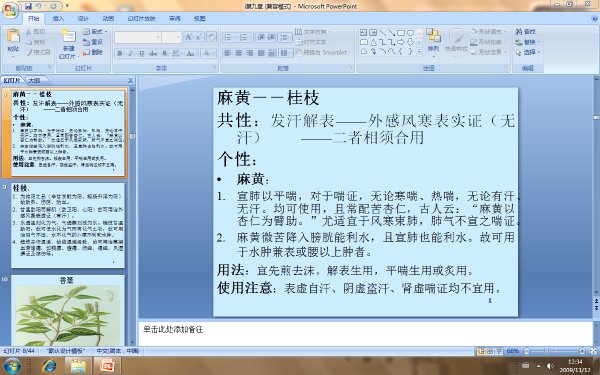The width and height of the screenshot is (600, 375).
Task: Toggle italic formatting
Action: pyautogui.click(x=130, y=54)
